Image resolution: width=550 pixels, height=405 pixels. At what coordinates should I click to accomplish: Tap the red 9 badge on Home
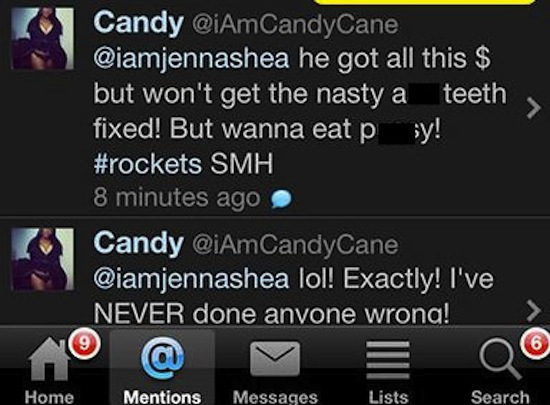[84, 343]
